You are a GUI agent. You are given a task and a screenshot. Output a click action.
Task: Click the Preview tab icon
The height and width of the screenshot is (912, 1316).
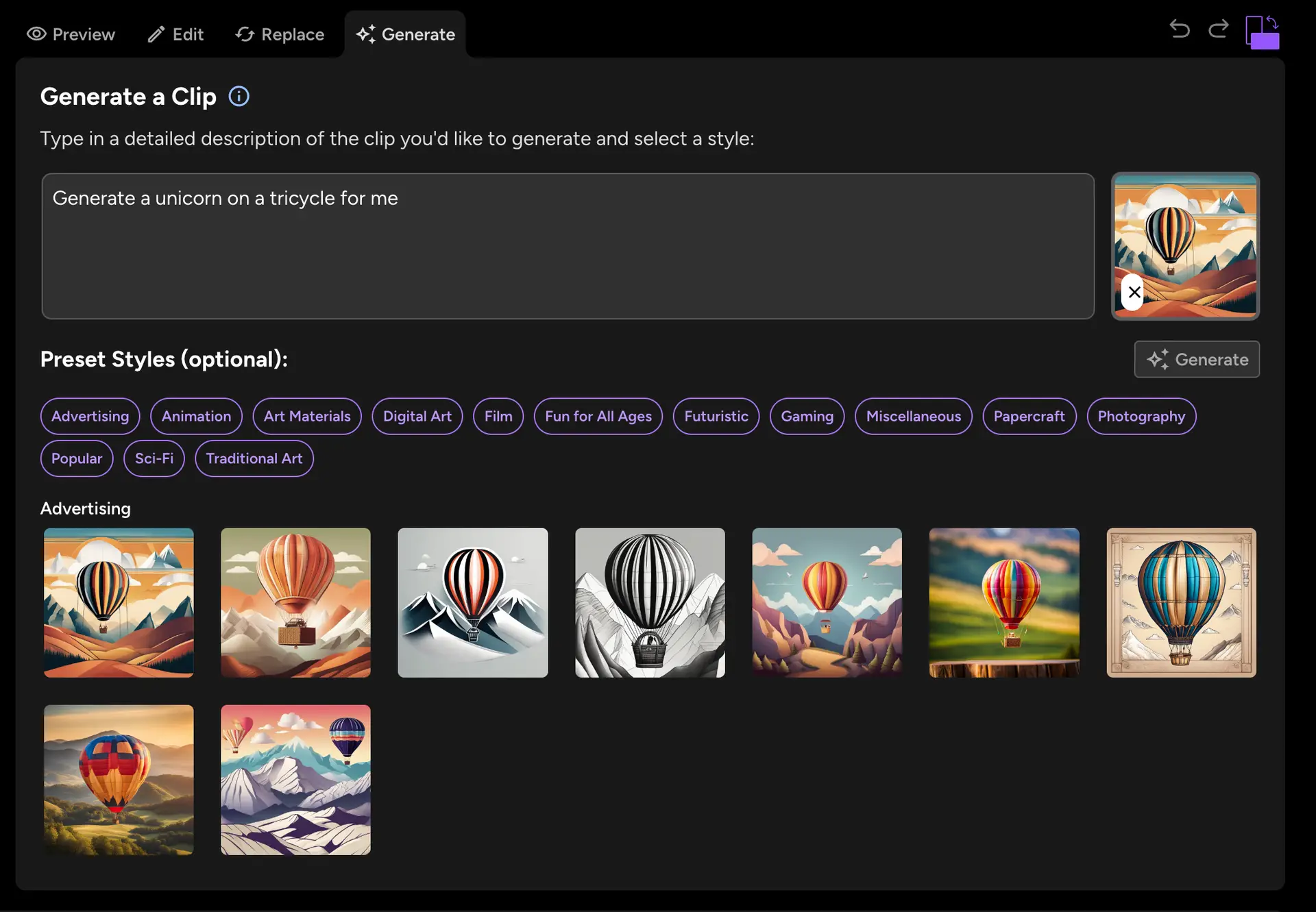click(34, 33)
